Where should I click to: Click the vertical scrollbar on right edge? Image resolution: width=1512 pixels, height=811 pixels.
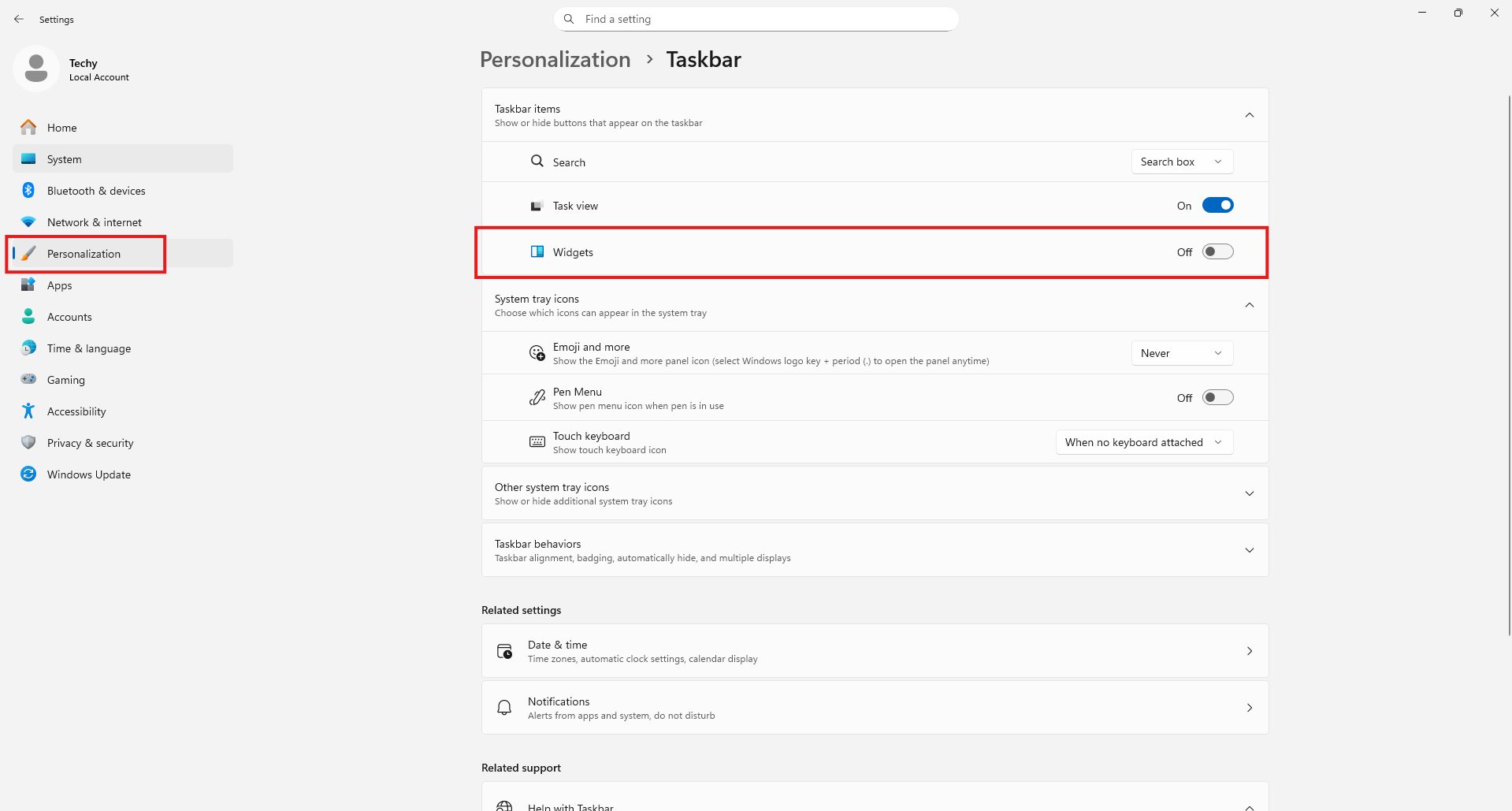pos(1509,363)
